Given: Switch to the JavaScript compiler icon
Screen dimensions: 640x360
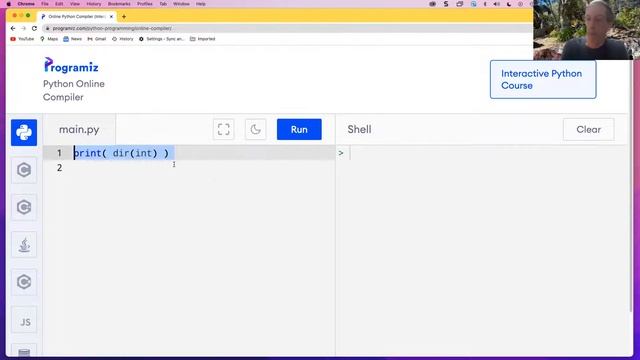Looking at the screenshot, I should click(x=24, y=321).
